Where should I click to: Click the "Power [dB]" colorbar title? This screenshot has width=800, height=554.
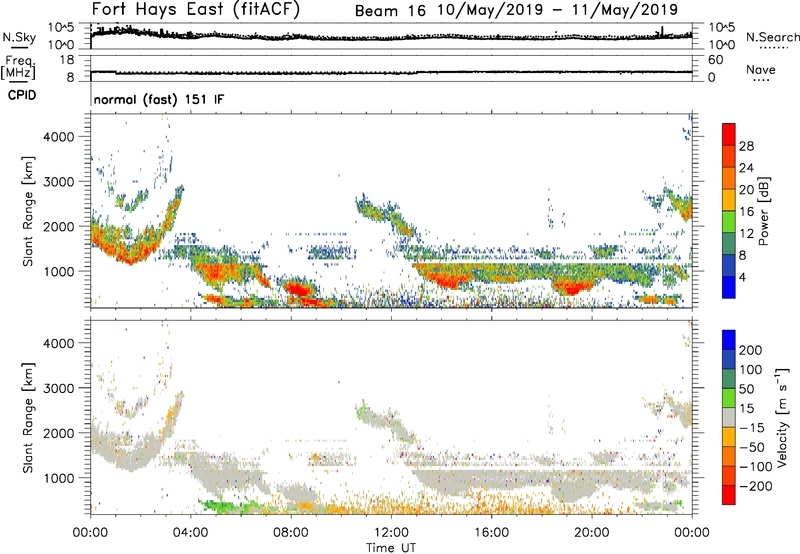(x=764, y=211)
